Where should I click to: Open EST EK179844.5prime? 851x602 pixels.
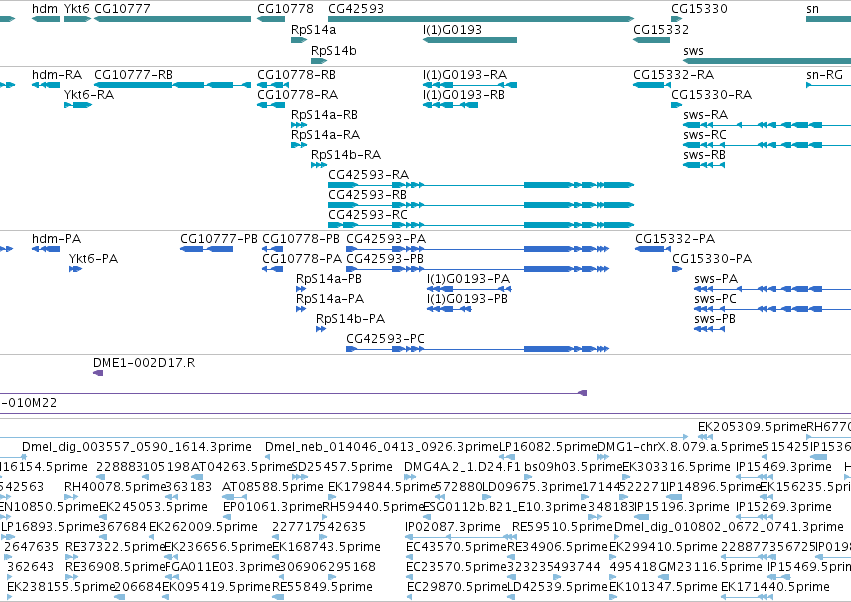(383, 487)
